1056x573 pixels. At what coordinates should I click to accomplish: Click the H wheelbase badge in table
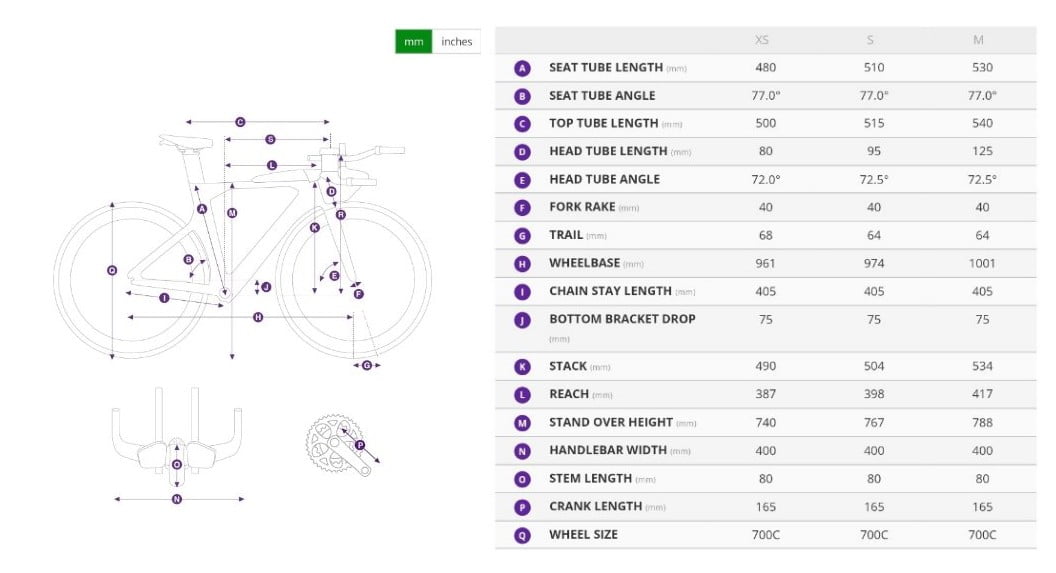tap(522, 264)
